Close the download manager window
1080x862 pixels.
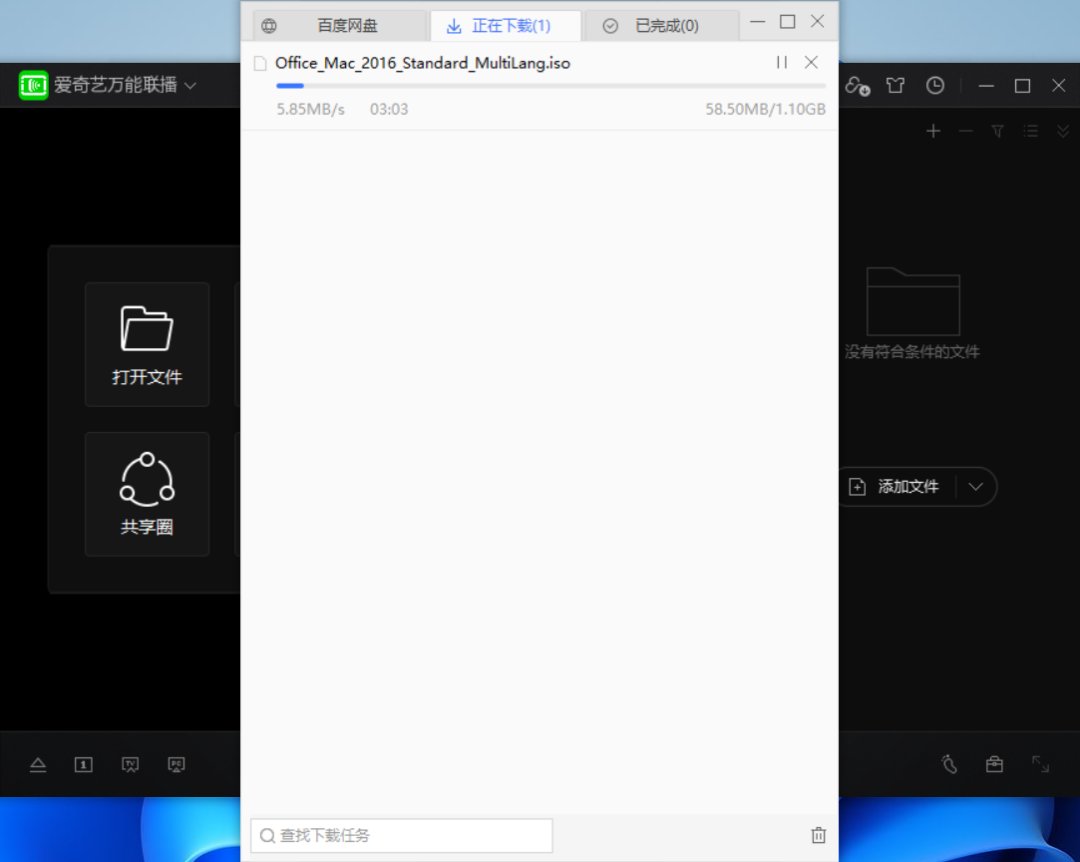818,22
